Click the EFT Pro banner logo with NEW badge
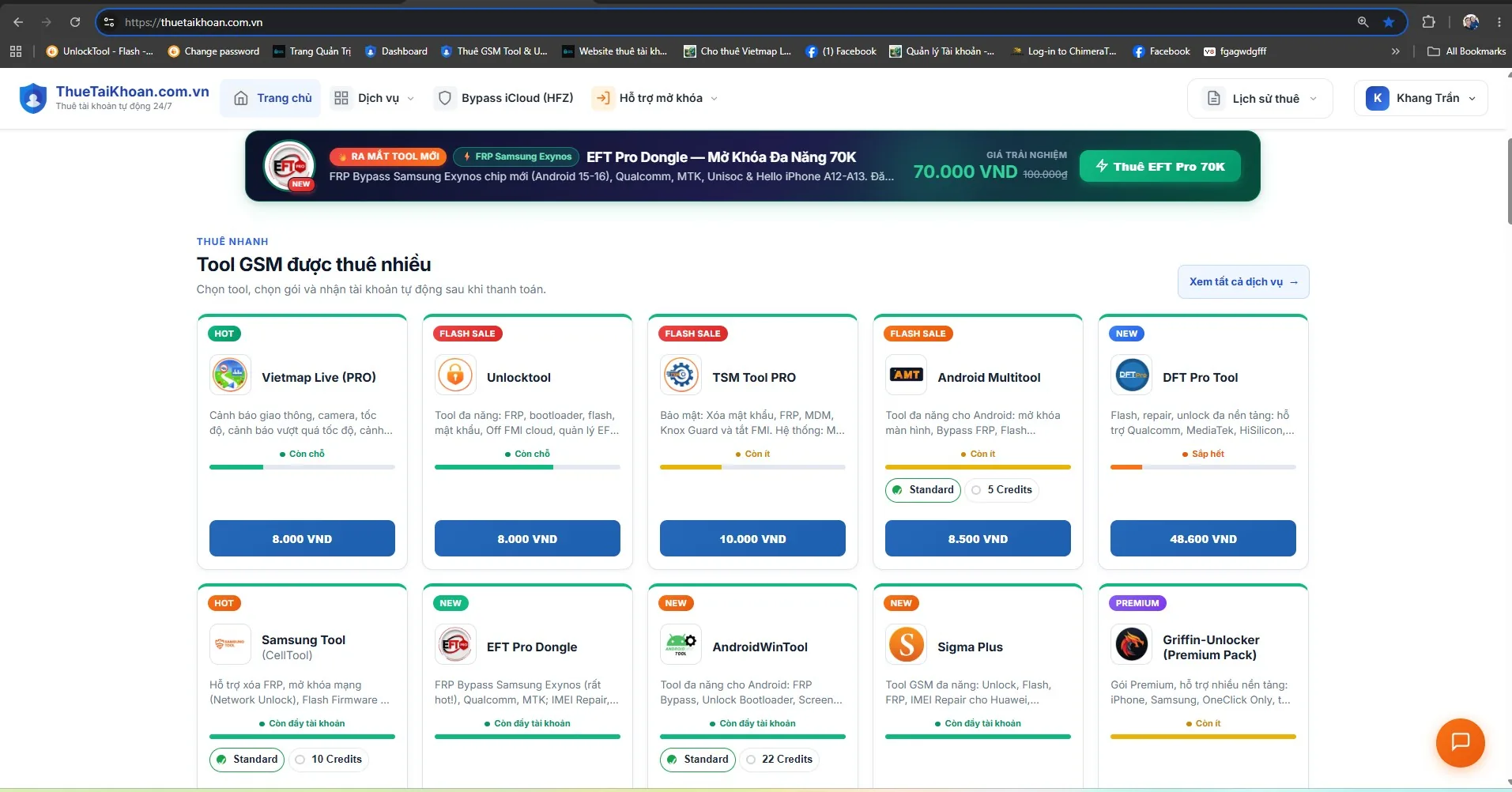Viewport: 1512px width, 792px height. 289,166
